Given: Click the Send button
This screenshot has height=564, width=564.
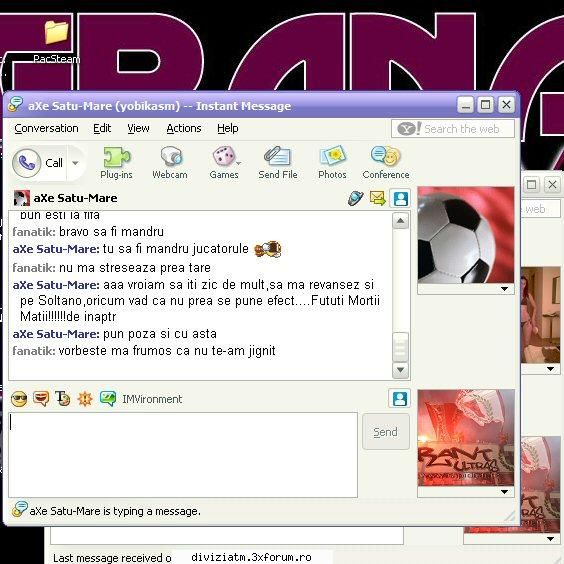Looking at the screenshot, I should click(386, 432).
